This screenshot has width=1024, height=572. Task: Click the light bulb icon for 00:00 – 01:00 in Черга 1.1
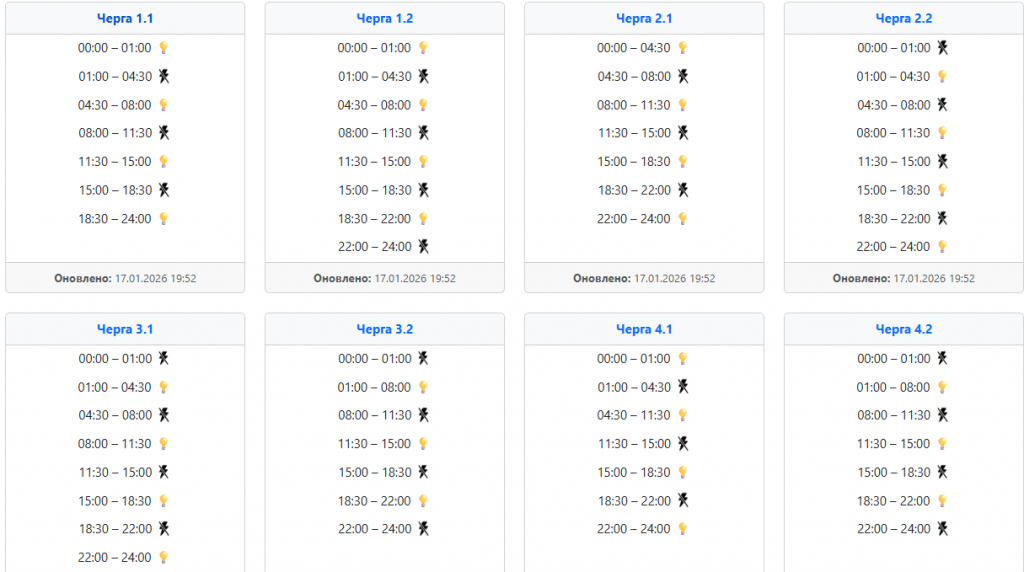164,48
